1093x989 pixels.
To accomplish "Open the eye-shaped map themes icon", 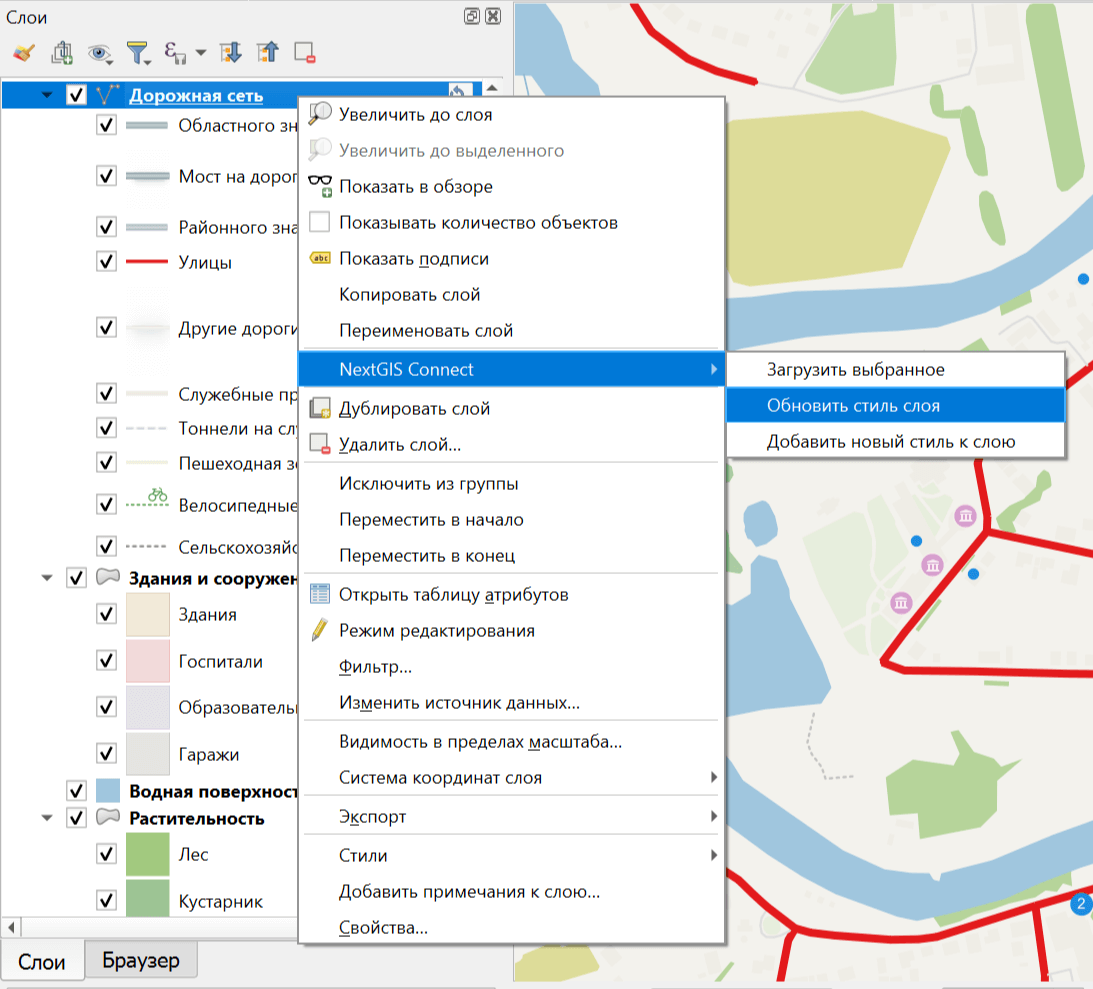I will (99, 53).
